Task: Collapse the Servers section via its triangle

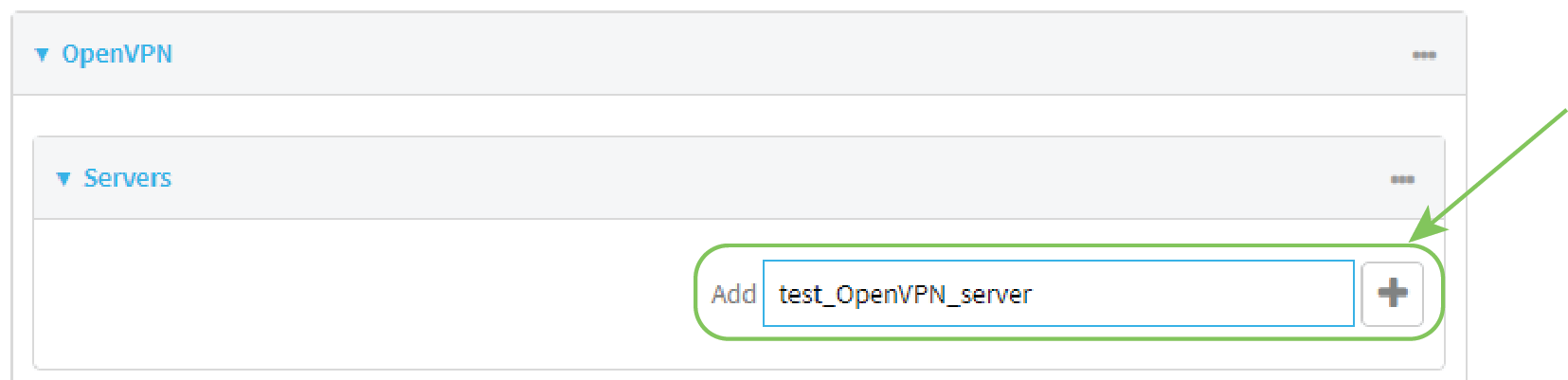Action: click(63, 179)
